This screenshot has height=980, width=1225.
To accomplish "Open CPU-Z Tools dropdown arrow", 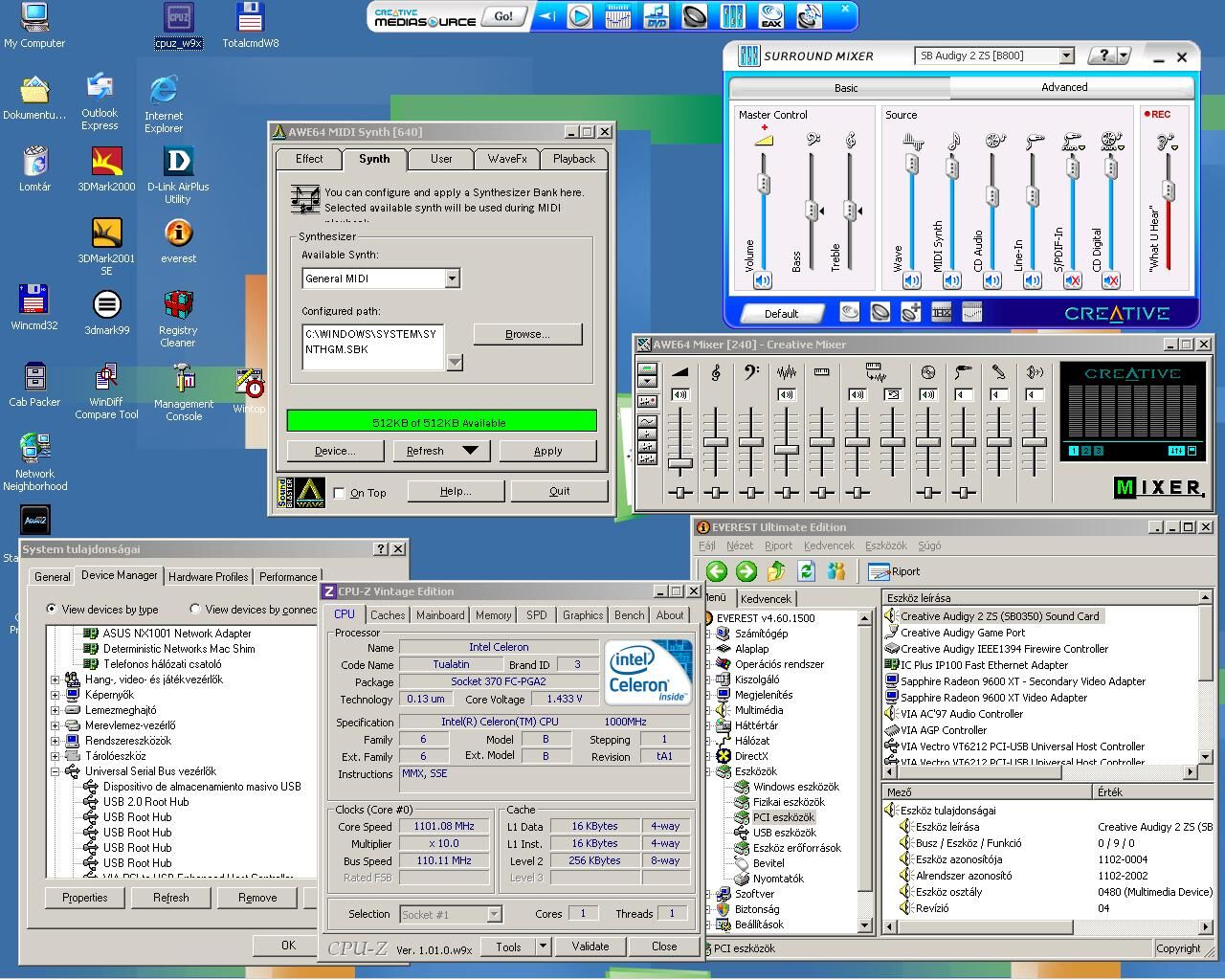I will click(x=542, y=947).
